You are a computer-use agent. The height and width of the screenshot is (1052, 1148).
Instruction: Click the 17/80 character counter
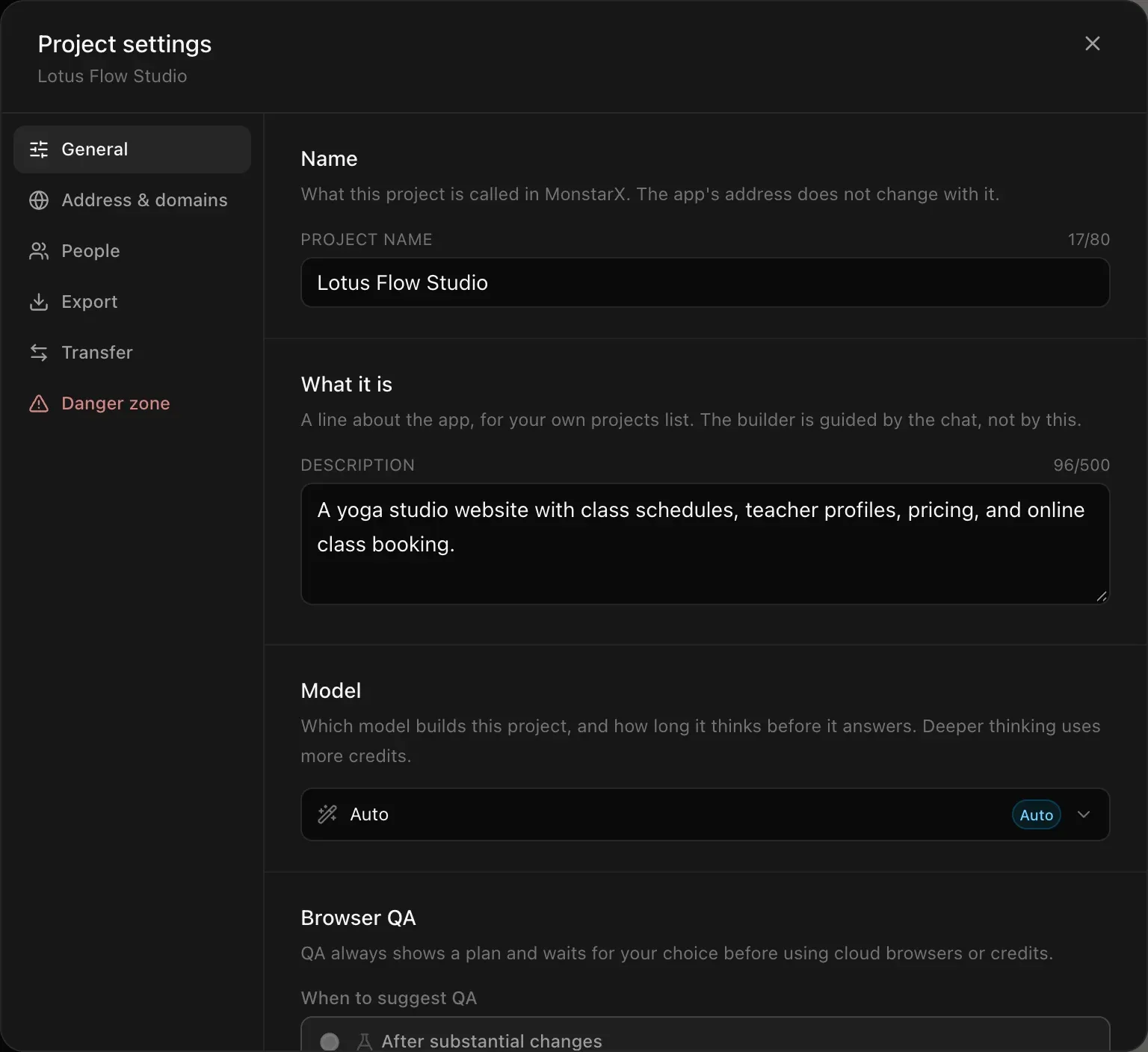(x=1088, y=239)
